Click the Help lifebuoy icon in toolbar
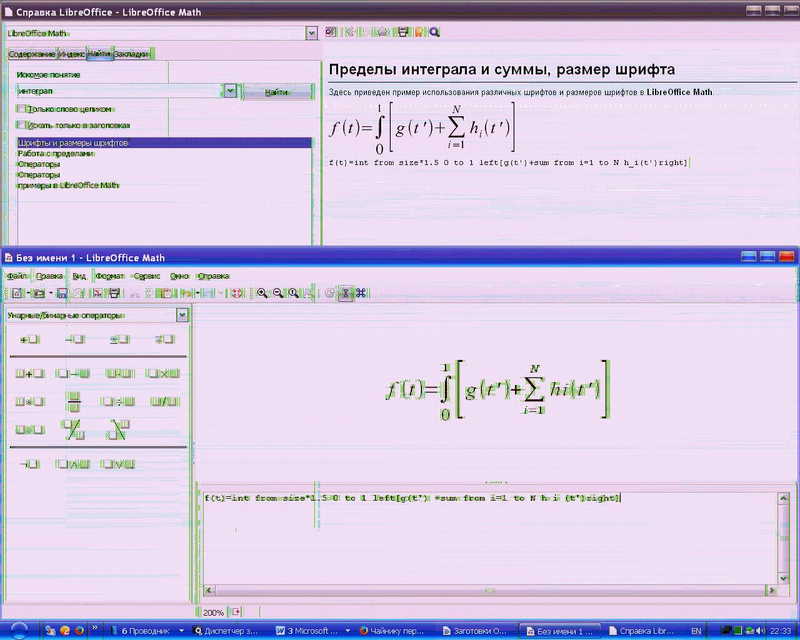This screenshot has height=640, width=800. coord(238,293)
